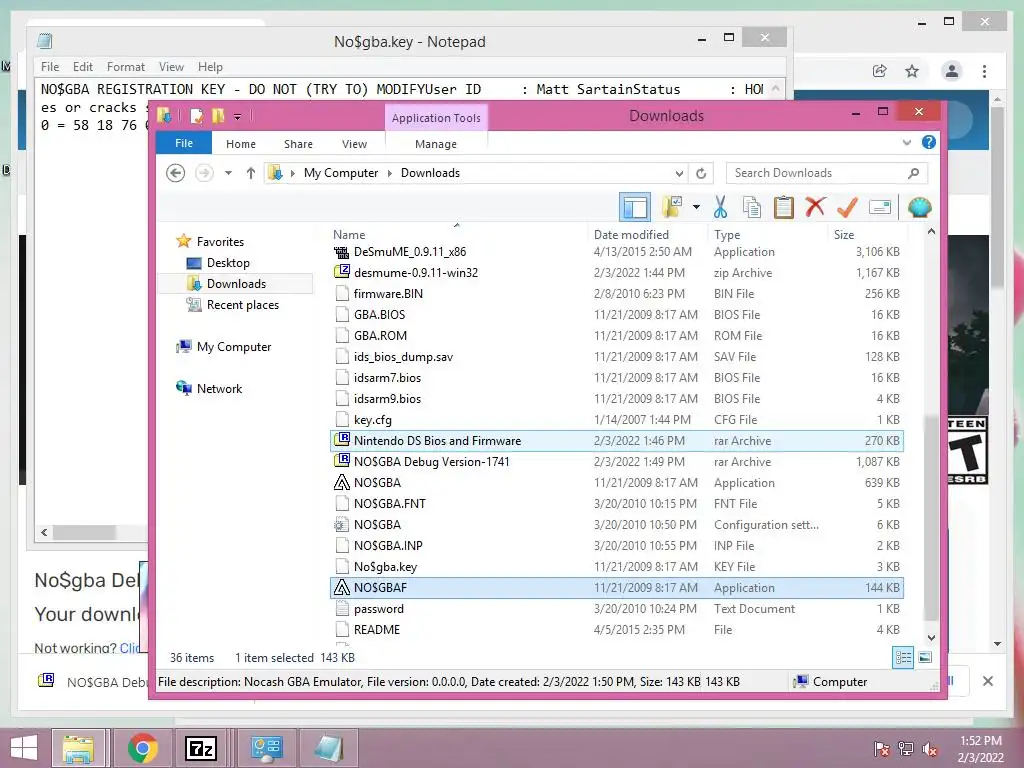Open recent locations dropdown arrow
Viewport: 1024px width, 768px height.
point(228,173)
